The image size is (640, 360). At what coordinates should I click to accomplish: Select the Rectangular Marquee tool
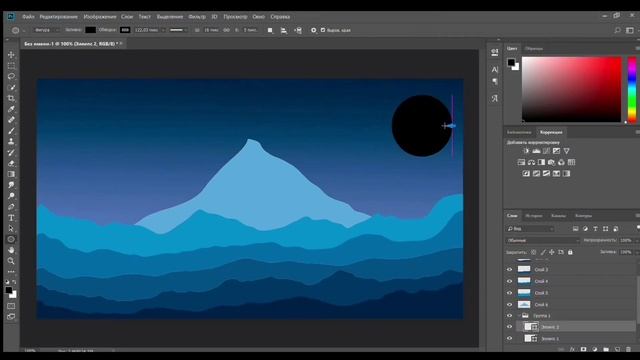(11, 66)
